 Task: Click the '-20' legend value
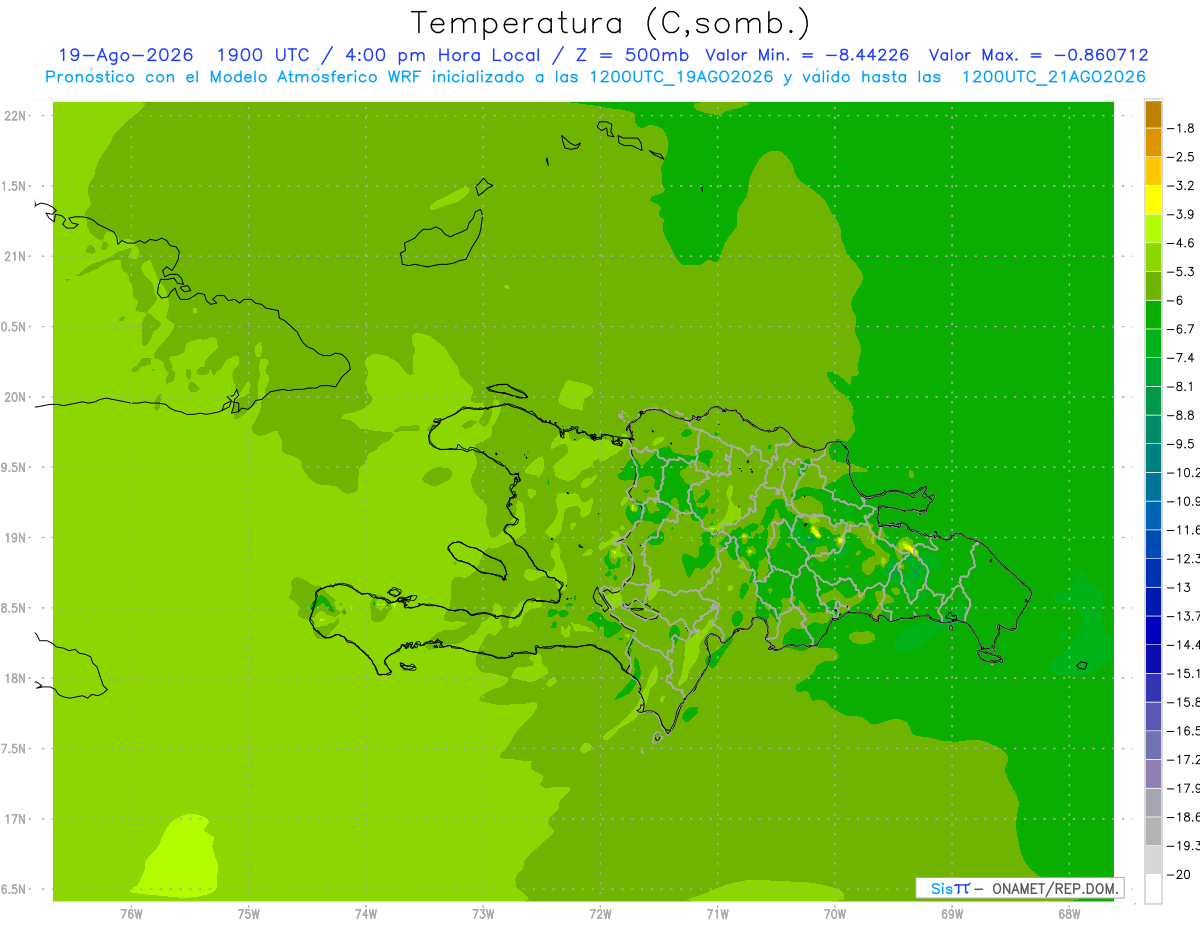click(x=1179, y=874)
